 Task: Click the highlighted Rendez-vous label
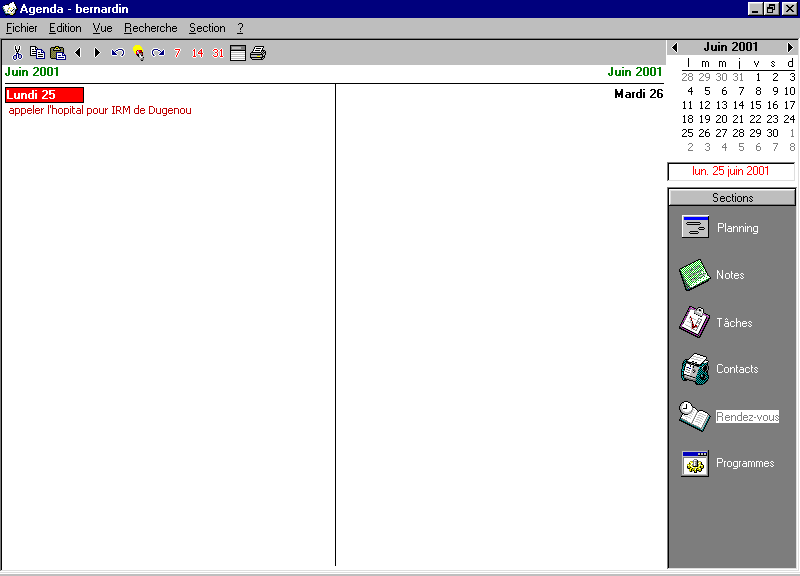click(747, 417)
